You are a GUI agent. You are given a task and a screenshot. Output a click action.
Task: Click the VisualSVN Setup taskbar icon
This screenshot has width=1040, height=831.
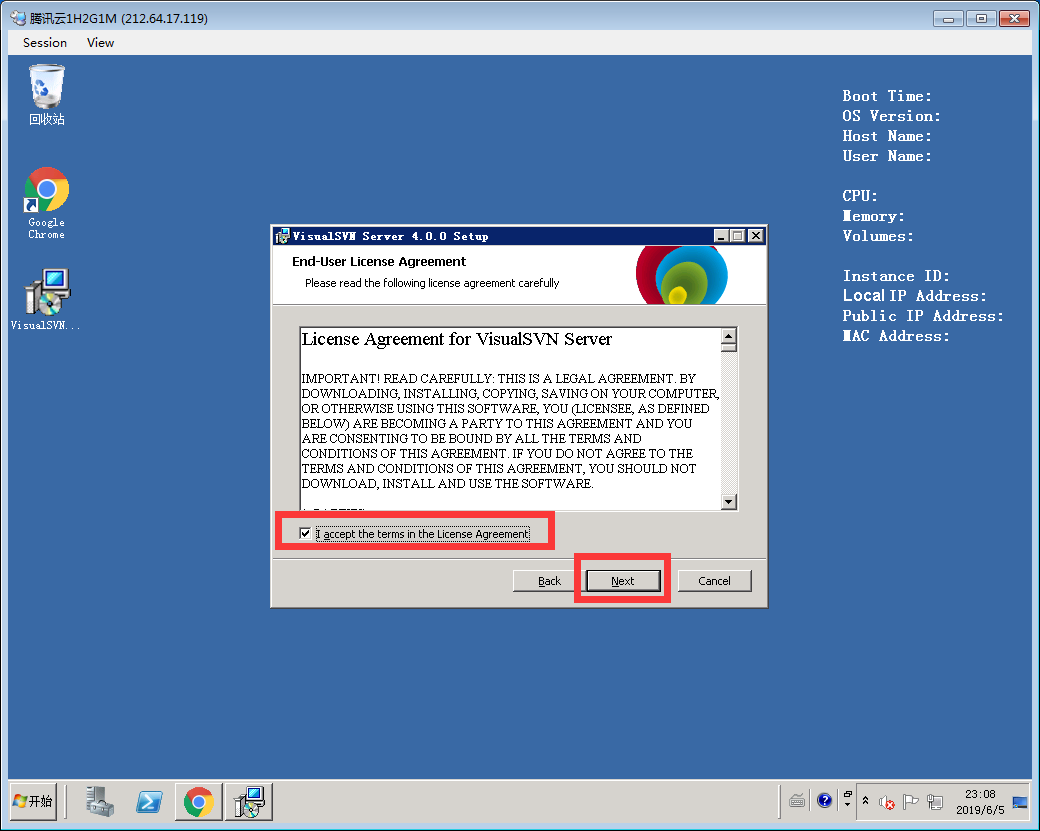(x=248, y=801)
